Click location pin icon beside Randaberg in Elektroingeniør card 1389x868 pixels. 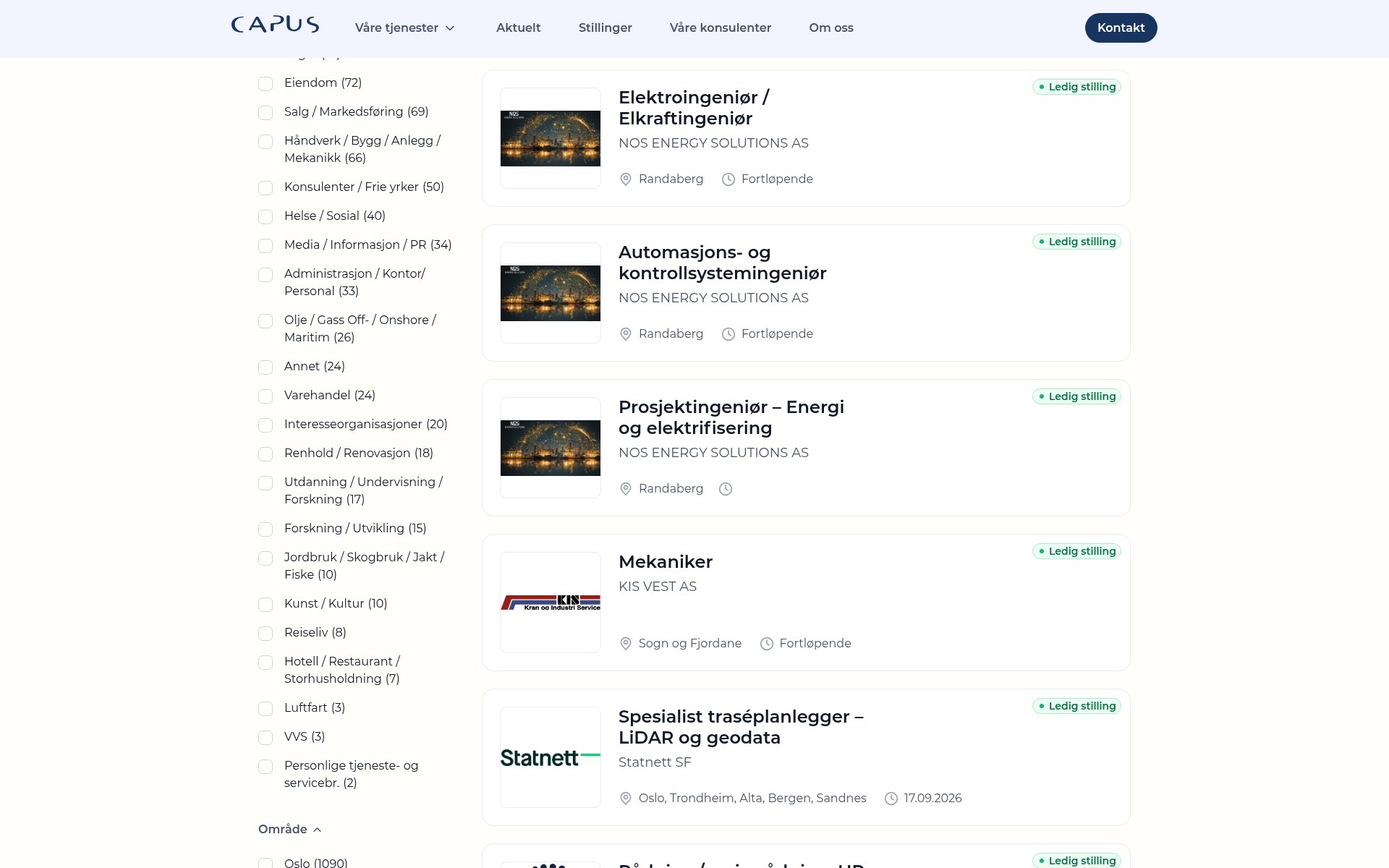626,179
